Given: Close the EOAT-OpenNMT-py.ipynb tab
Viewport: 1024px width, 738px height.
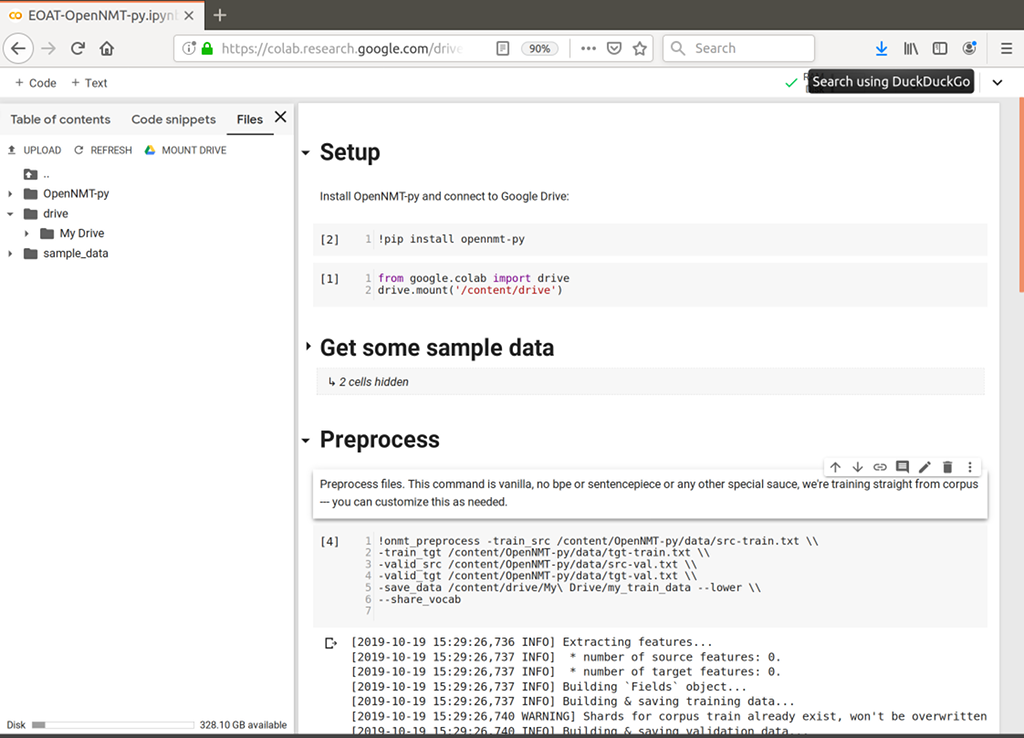Looking at the screenshot, I should click(189, 15).
